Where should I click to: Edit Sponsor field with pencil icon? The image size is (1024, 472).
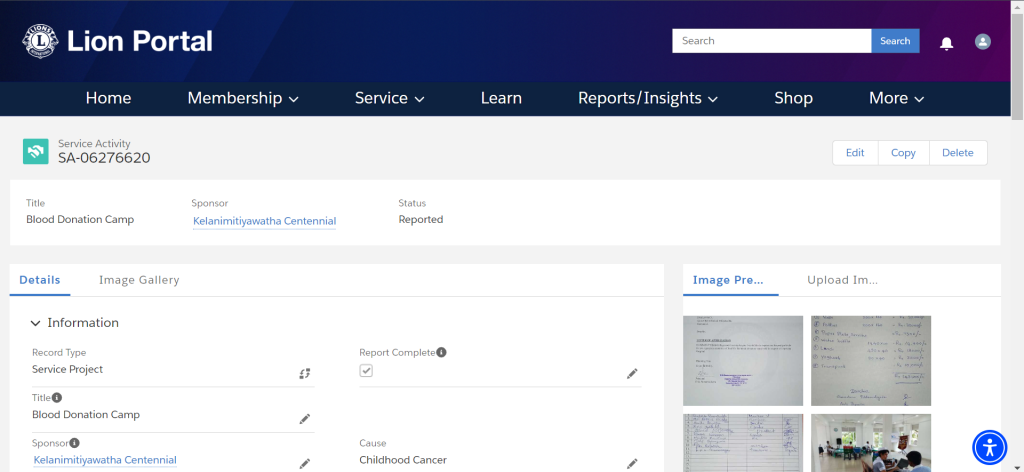tap(305, 464)
